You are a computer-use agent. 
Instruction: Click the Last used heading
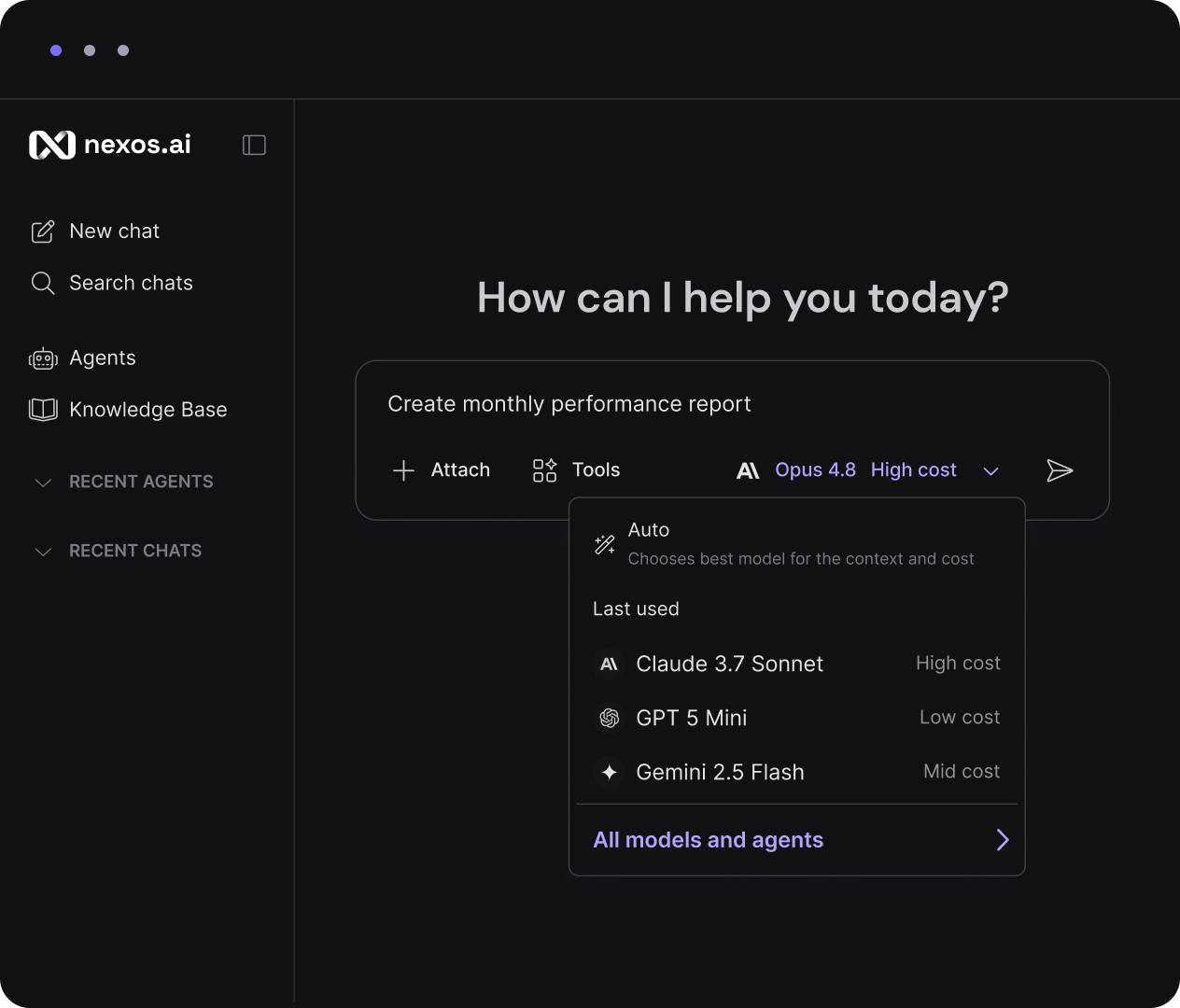(636, 609)
